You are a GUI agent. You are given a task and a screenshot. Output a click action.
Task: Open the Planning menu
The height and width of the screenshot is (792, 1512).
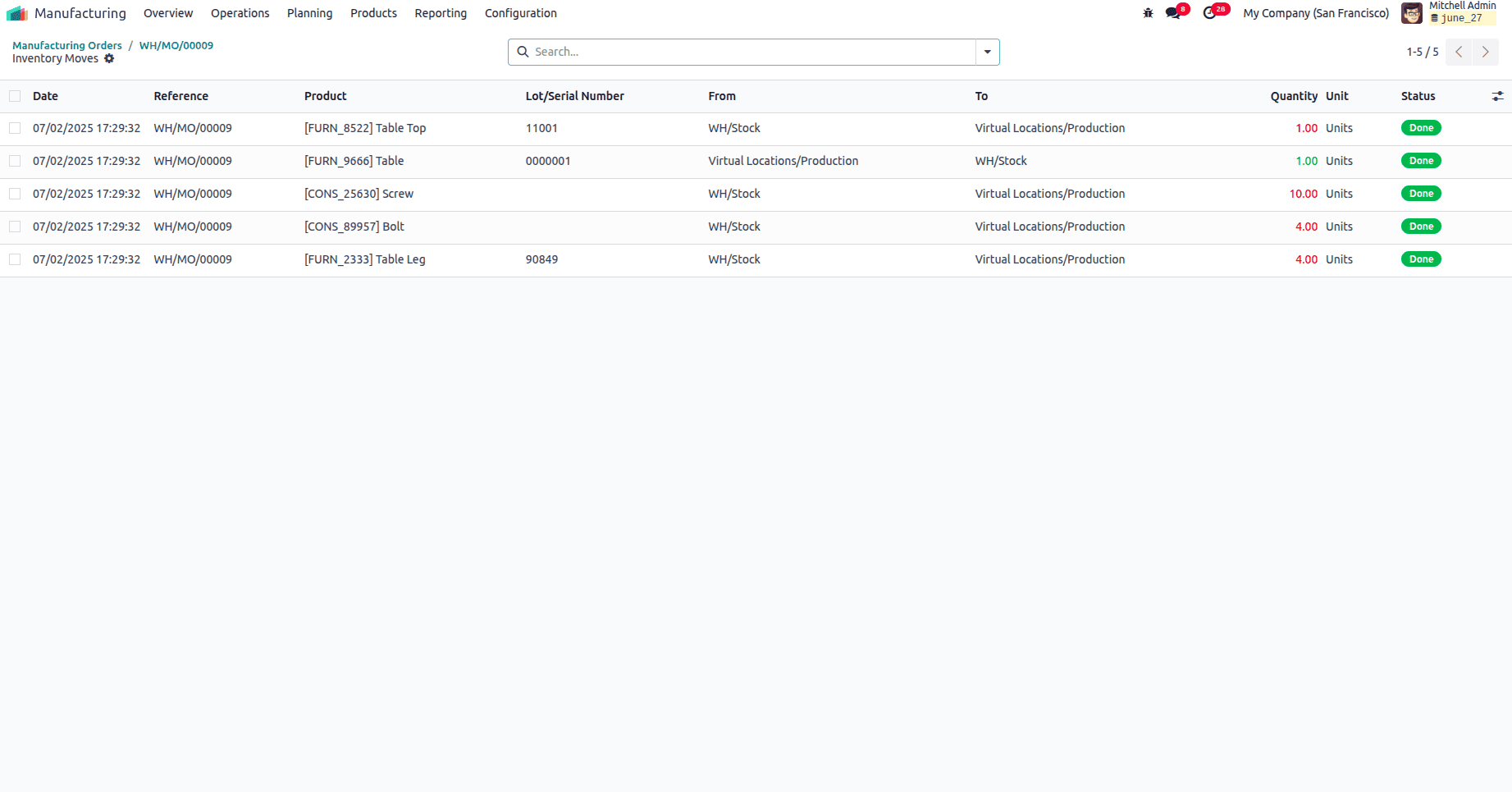(x=310, y=13)
